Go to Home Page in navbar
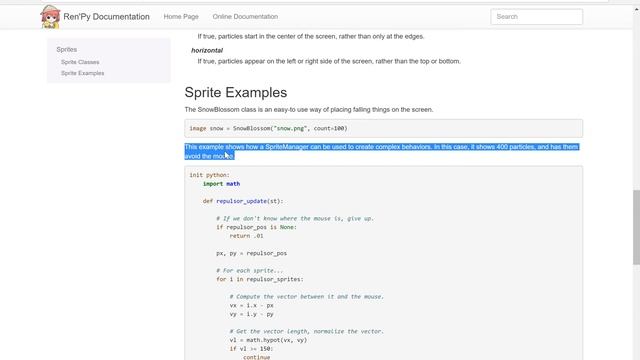 pos(181,17)
